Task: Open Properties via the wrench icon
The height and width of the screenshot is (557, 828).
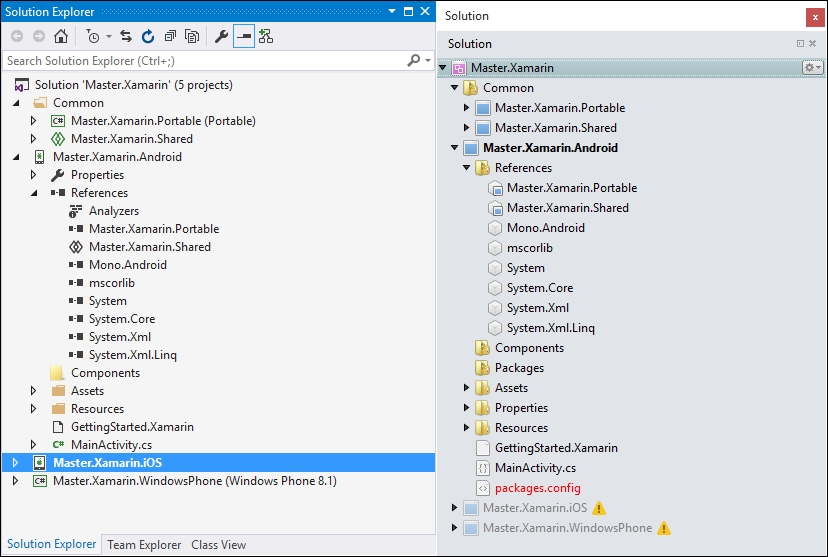Action: point(221,36)
